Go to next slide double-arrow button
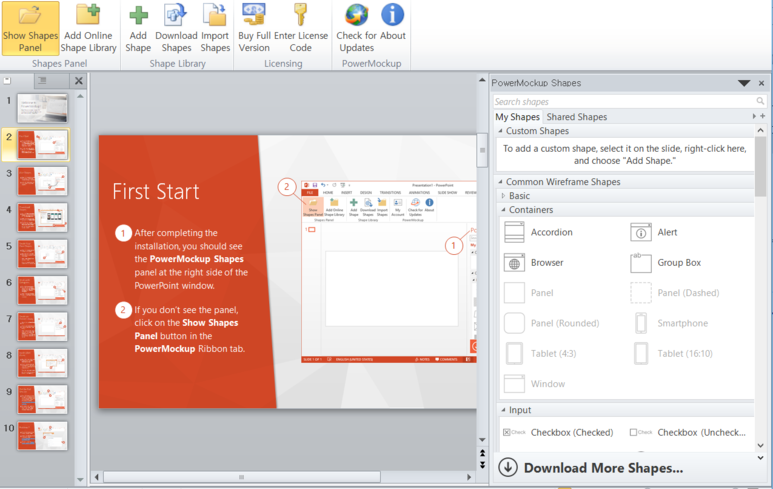Viewport: 773px width, 489px height. [x=482, y=465]
